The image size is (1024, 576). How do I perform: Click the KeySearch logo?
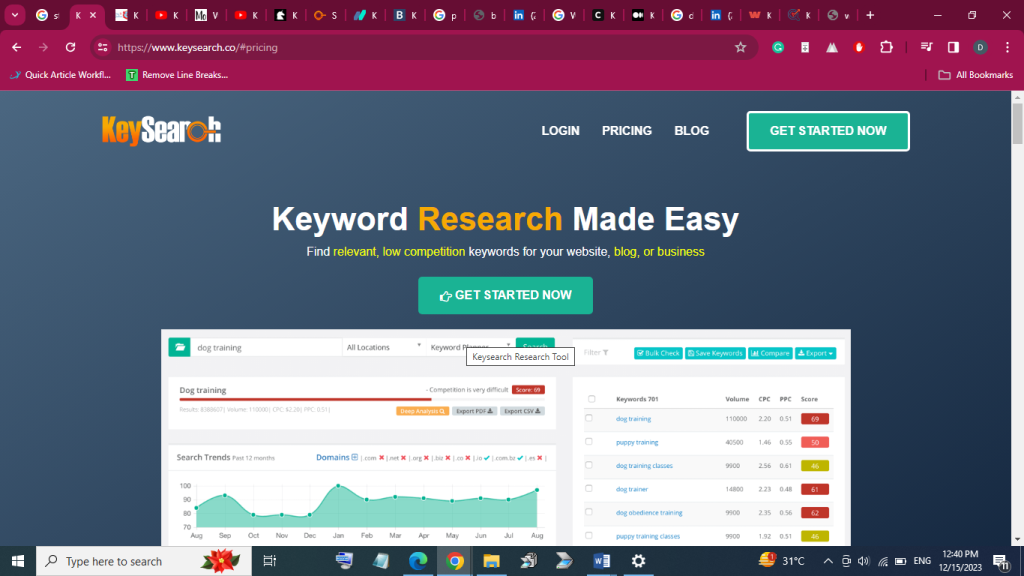(x=161, y=131)
